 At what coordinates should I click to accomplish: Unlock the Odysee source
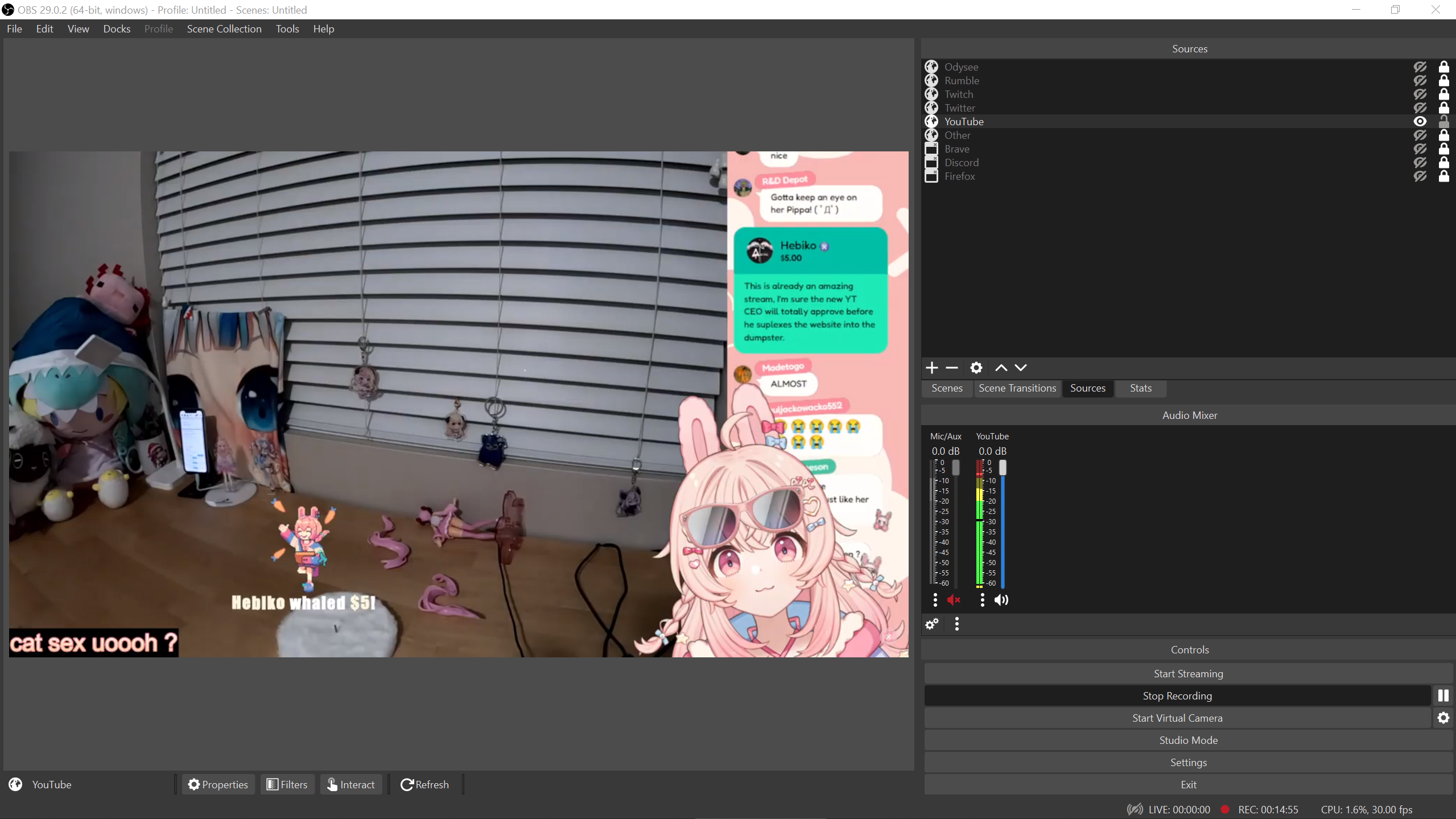click(1444, 67)
